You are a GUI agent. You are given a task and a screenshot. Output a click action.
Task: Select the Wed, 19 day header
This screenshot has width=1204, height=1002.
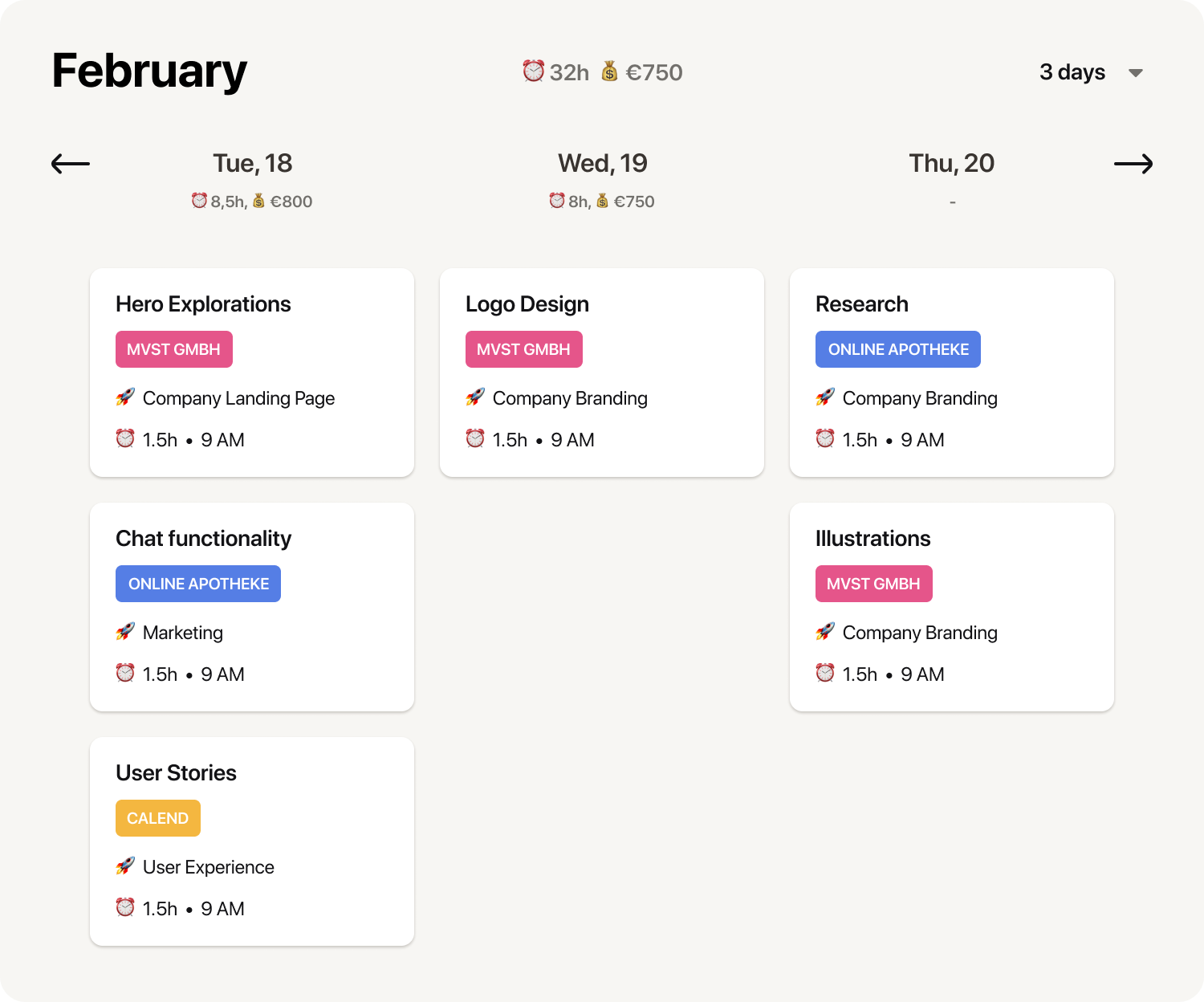point(602,164)
